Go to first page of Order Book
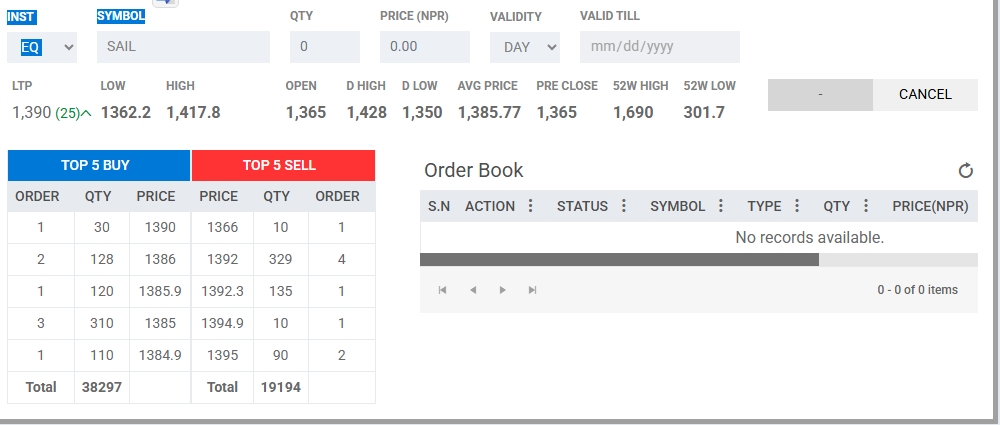Image resolution: width=1000 pixels, height=425 pixels. [442, 290]
